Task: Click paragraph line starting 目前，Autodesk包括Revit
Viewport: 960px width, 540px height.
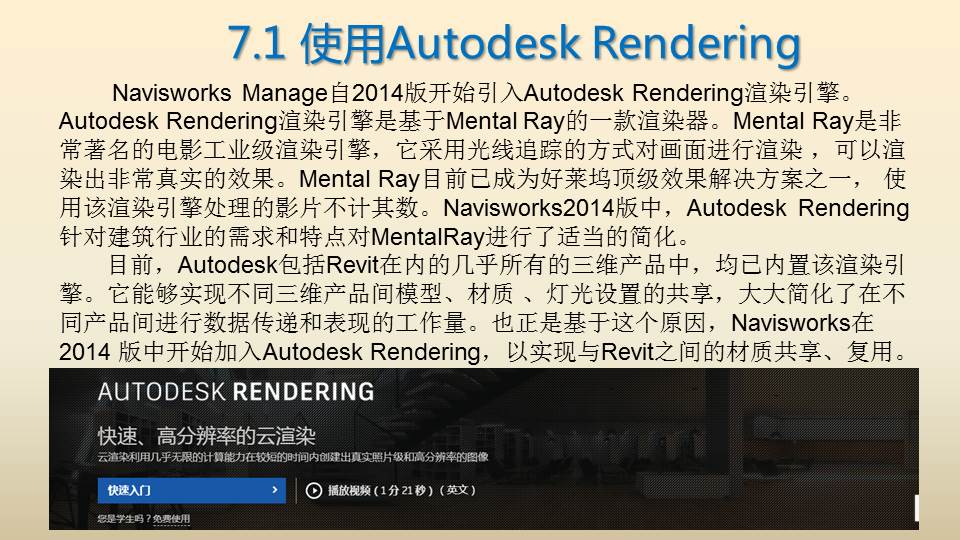Action: [x=506, y=265]
